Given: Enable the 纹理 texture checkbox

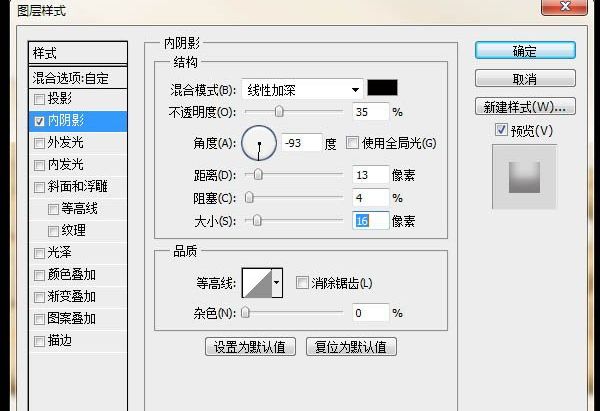Looking at the screenshot, I should point(53,231).
